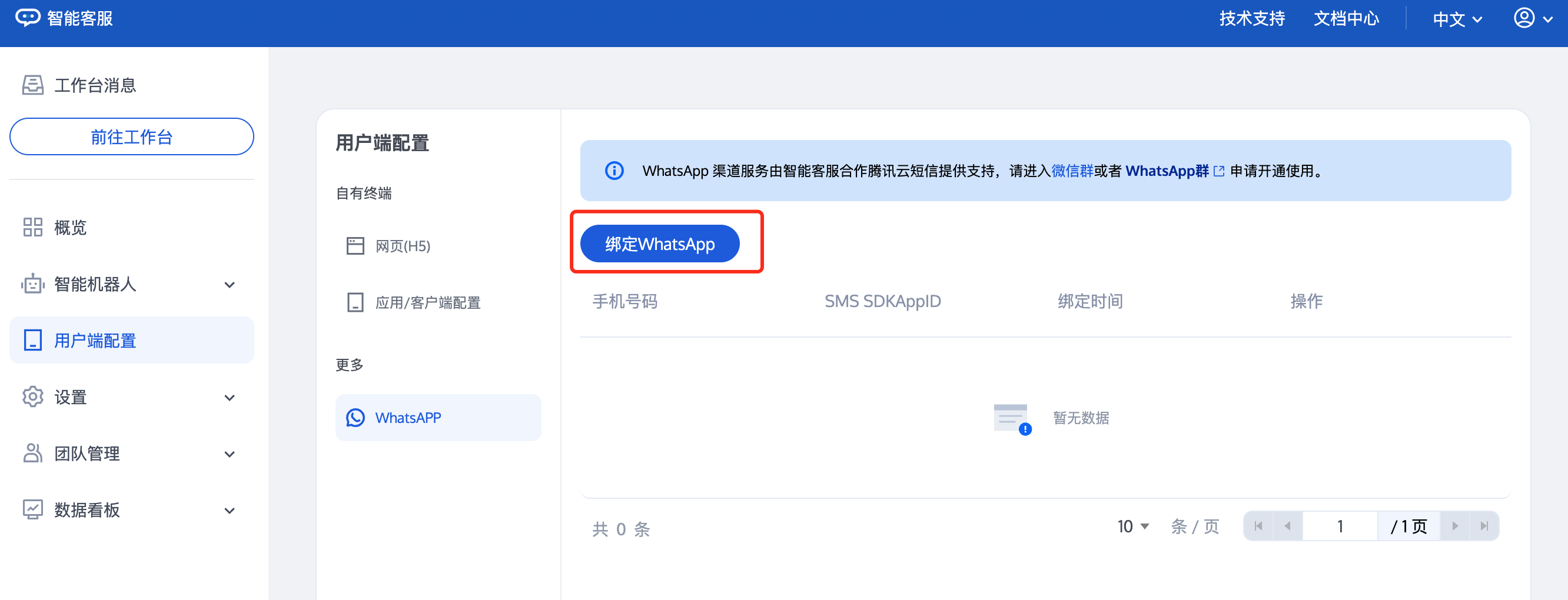Screen dimensions: 1568x600
Task: Click the 操作 column header
Action: point(1306,301)
